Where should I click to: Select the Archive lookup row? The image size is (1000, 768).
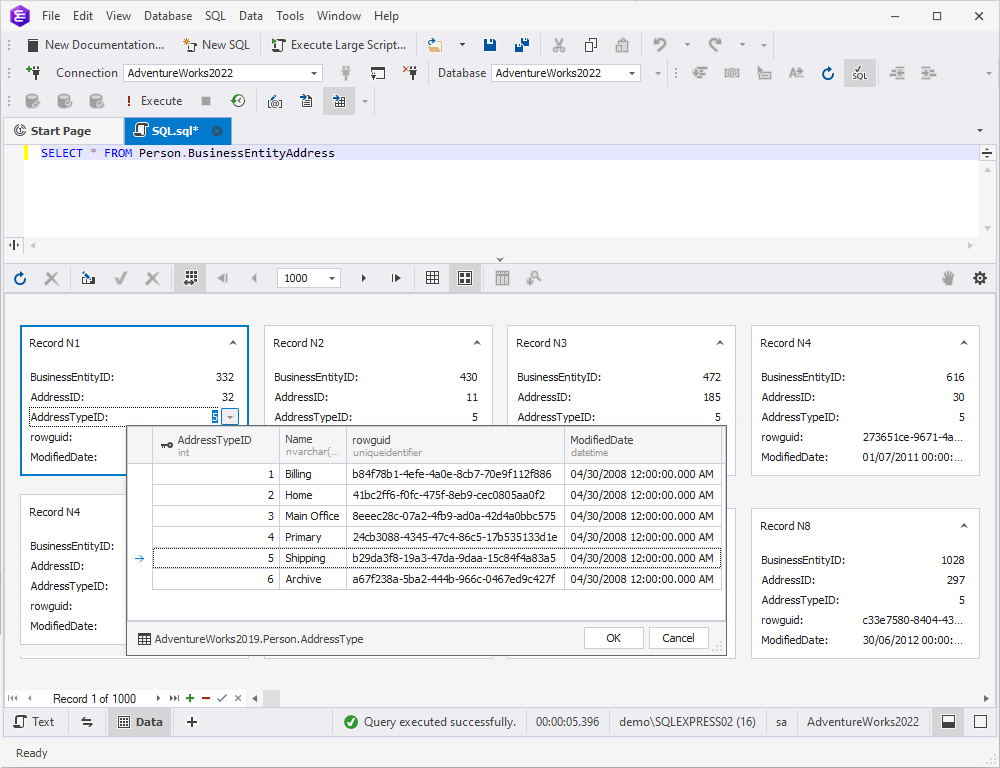pyautogui.click(x=437, y=579)
